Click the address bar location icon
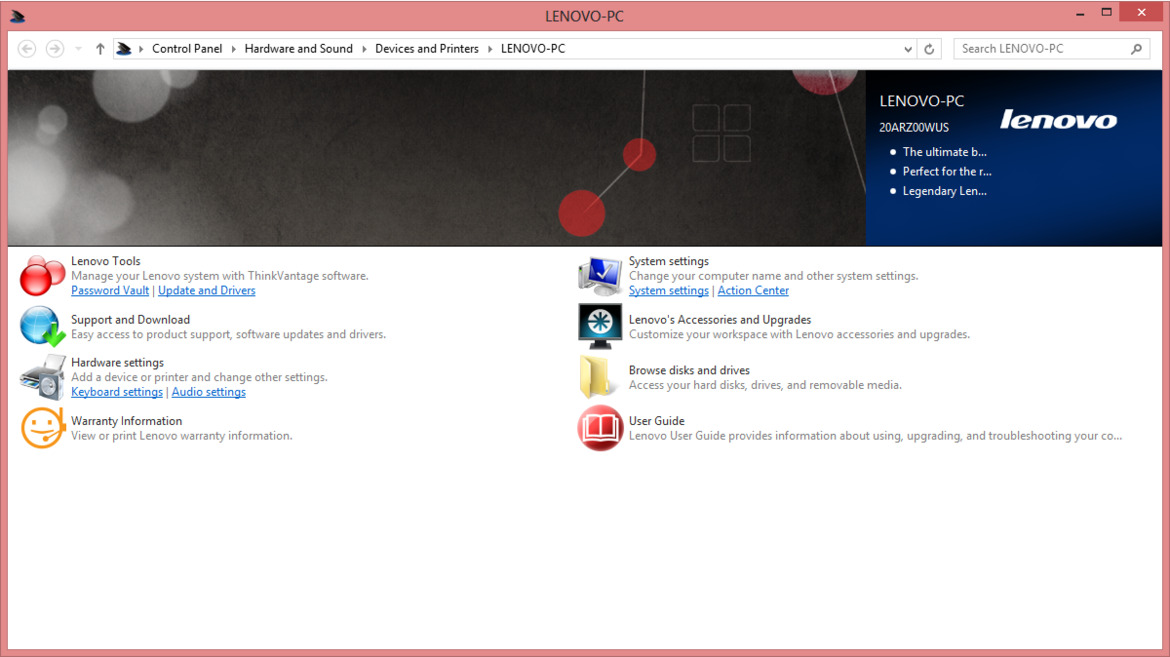 pos(124,49)
